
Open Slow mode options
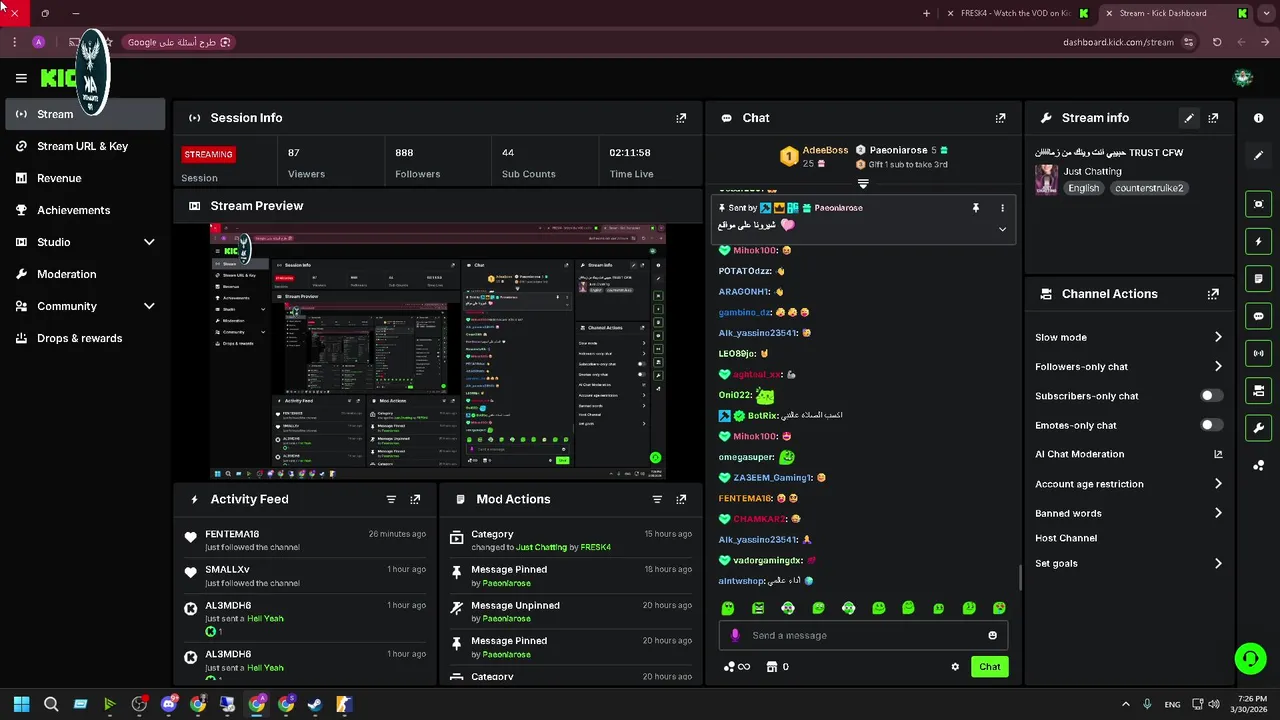(1129, 337)
